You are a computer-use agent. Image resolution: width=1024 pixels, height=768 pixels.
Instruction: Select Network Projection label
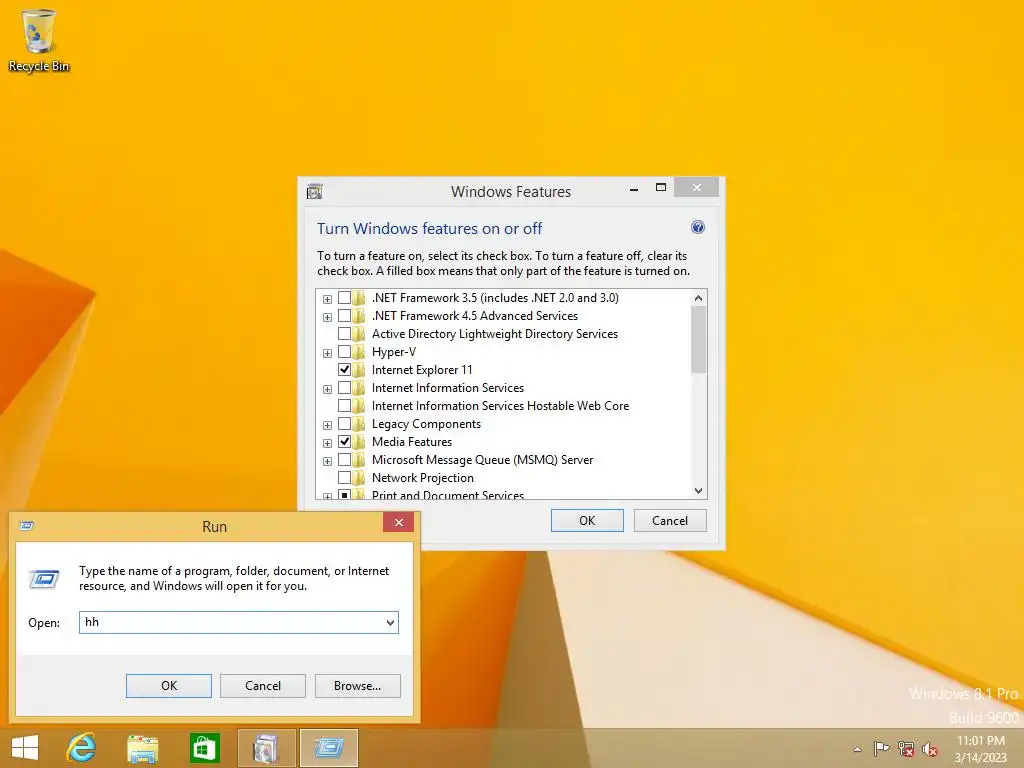[423, 478]
